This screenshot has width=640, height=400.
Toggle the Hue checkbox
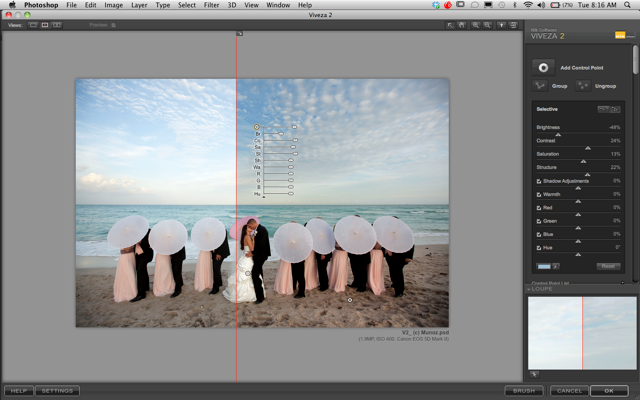click(539, 248)
